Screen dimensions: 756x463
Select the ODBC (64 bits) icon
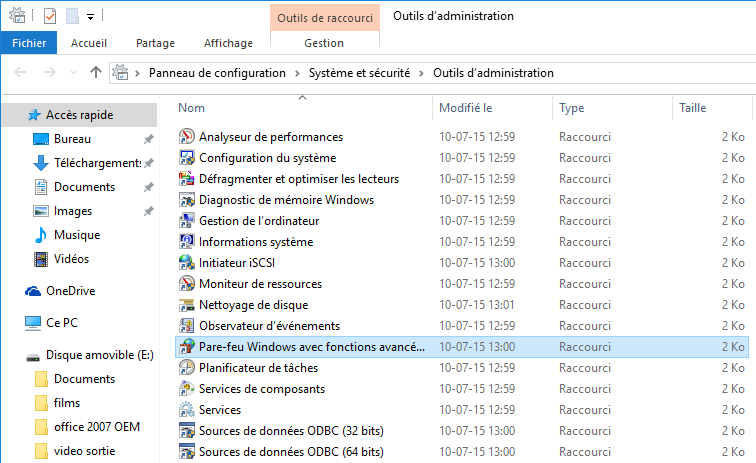(x=187, y=451)
